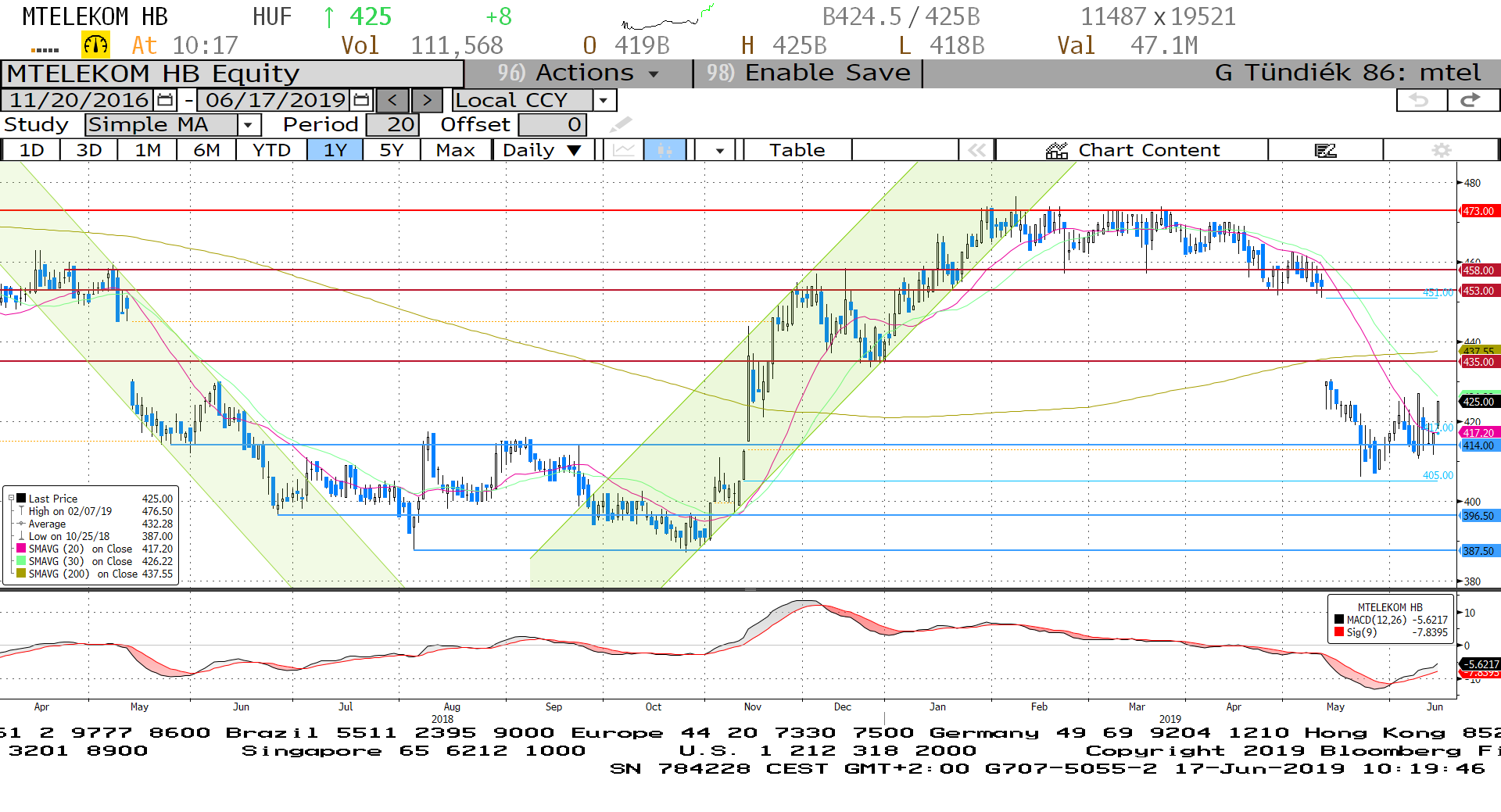Click the red Sig(9) legend swatch
The height and width of the screenshot is (812, 1501).
(x=1340, y=632)
